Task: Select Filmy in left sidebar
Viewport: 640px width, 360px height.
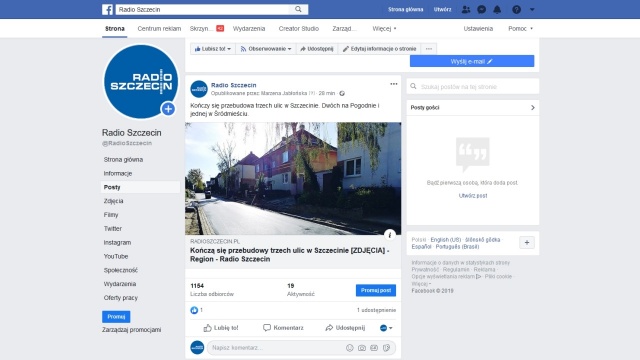Action: point(111,215)
